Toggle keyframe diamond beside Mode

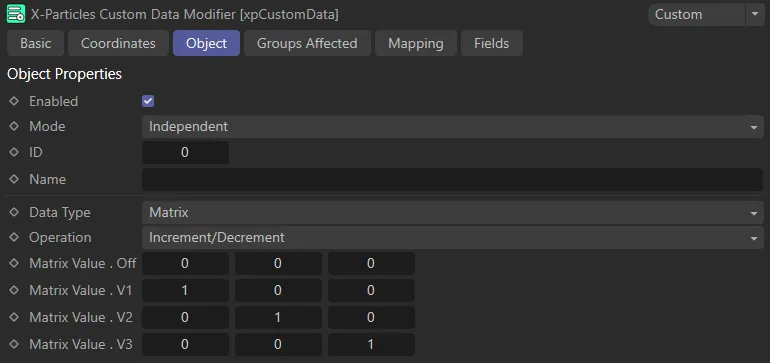tap(14, 126)
